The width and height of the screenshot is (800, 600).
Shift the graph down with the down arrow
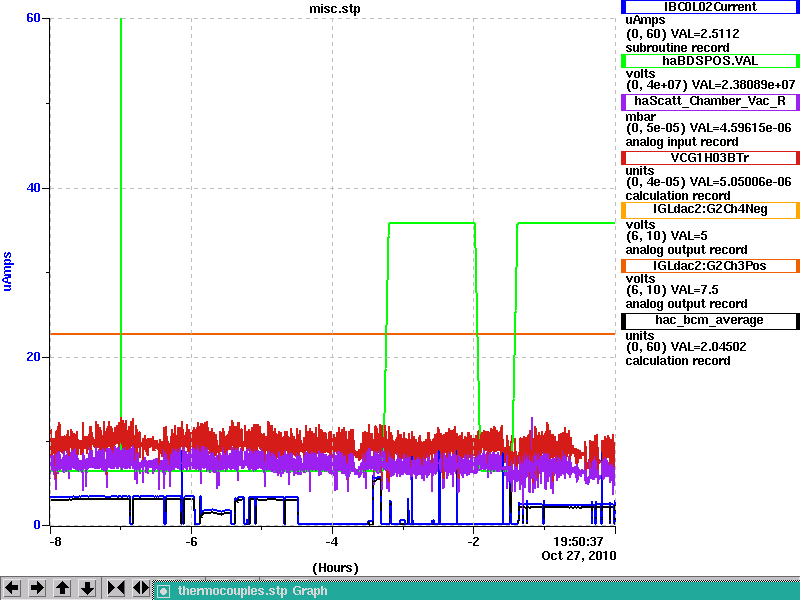pyautogui.click(x=88, y=588)
